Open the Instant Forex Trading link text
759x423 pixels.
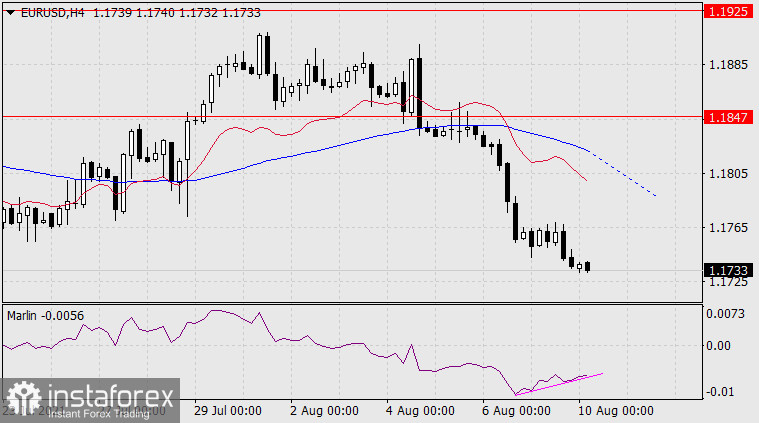tap(104, 412)
